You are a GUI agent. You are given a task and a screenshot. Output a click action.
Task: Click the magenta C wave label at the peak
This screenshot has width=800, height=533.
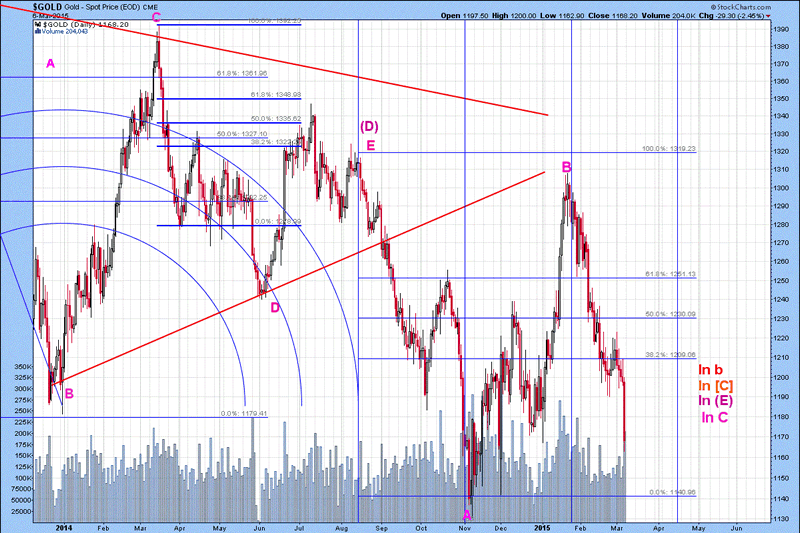tap(156, 17)
